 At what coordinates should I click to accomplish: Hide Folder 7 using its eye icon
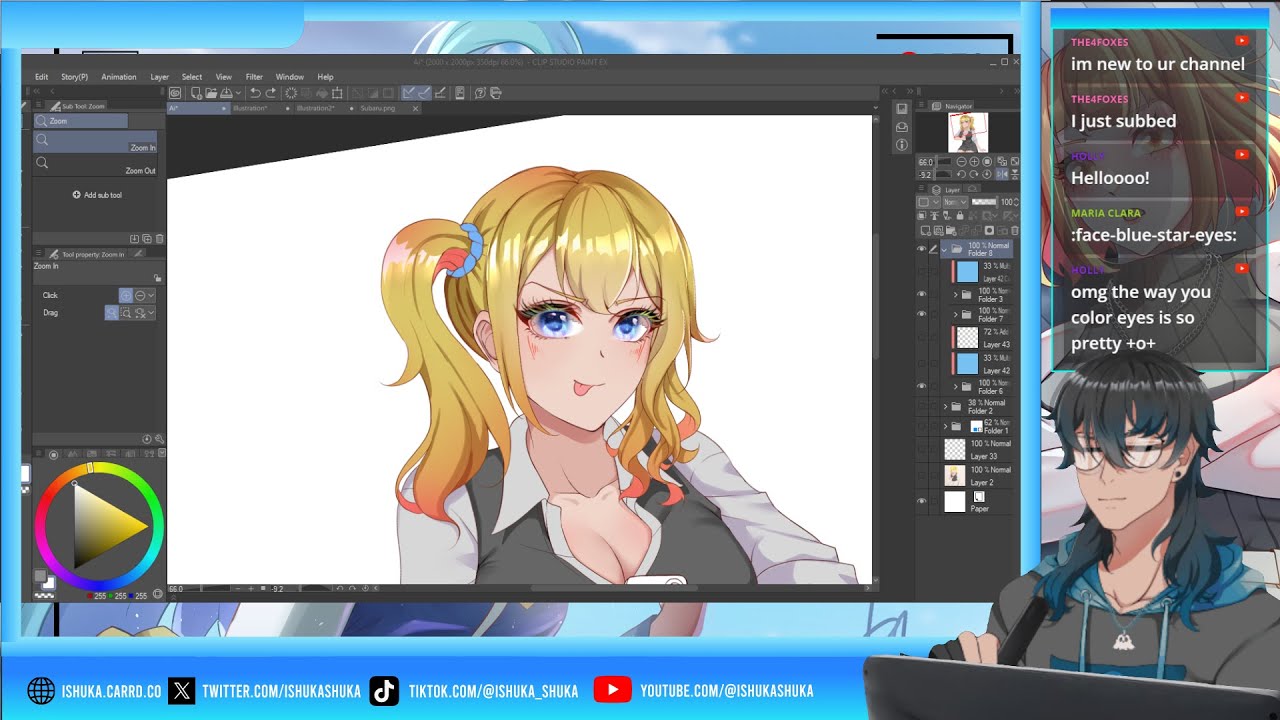tap(921, 313)
